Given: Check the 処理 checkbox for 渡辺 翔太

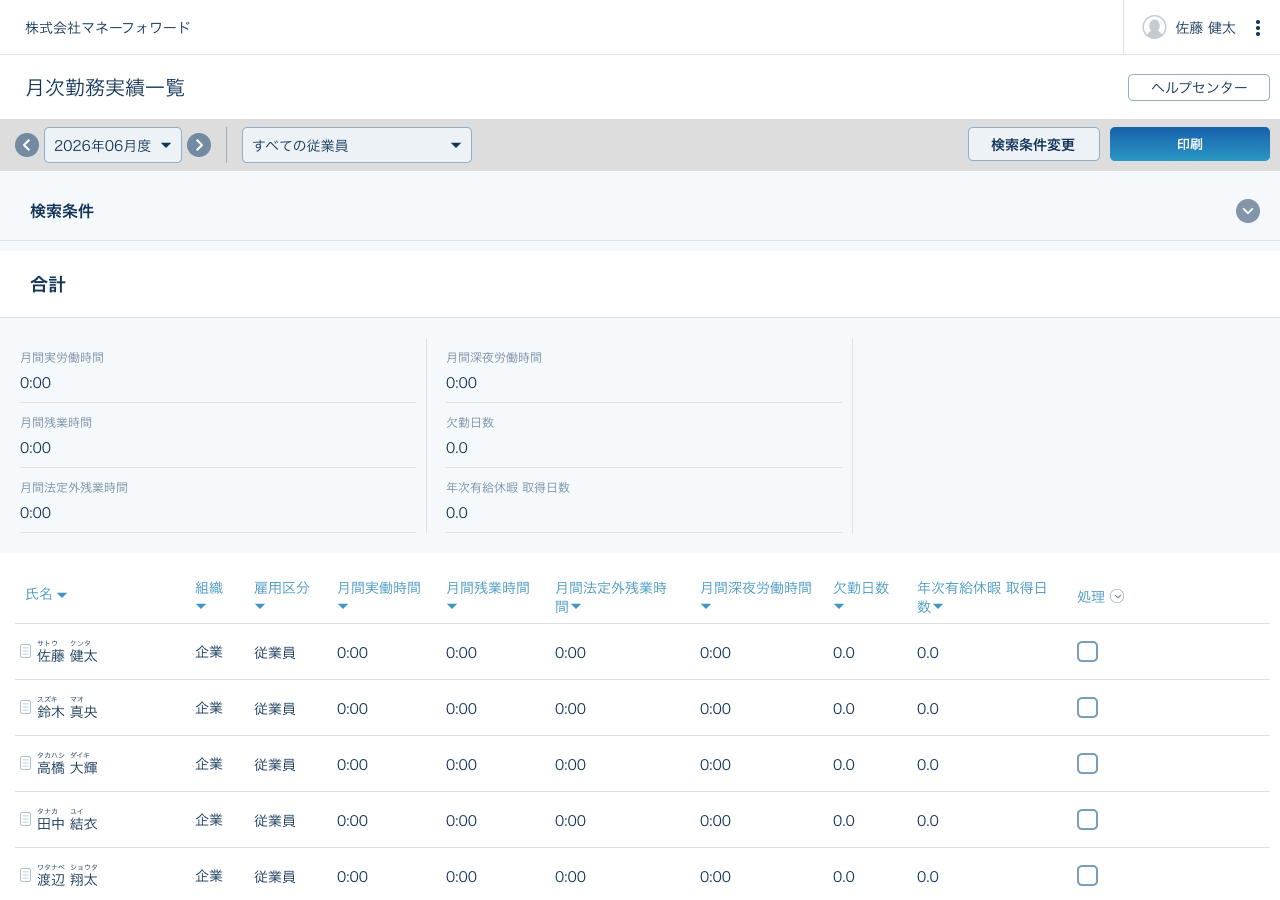Looking at the screenshot, I should click(x=1087, y=875).
